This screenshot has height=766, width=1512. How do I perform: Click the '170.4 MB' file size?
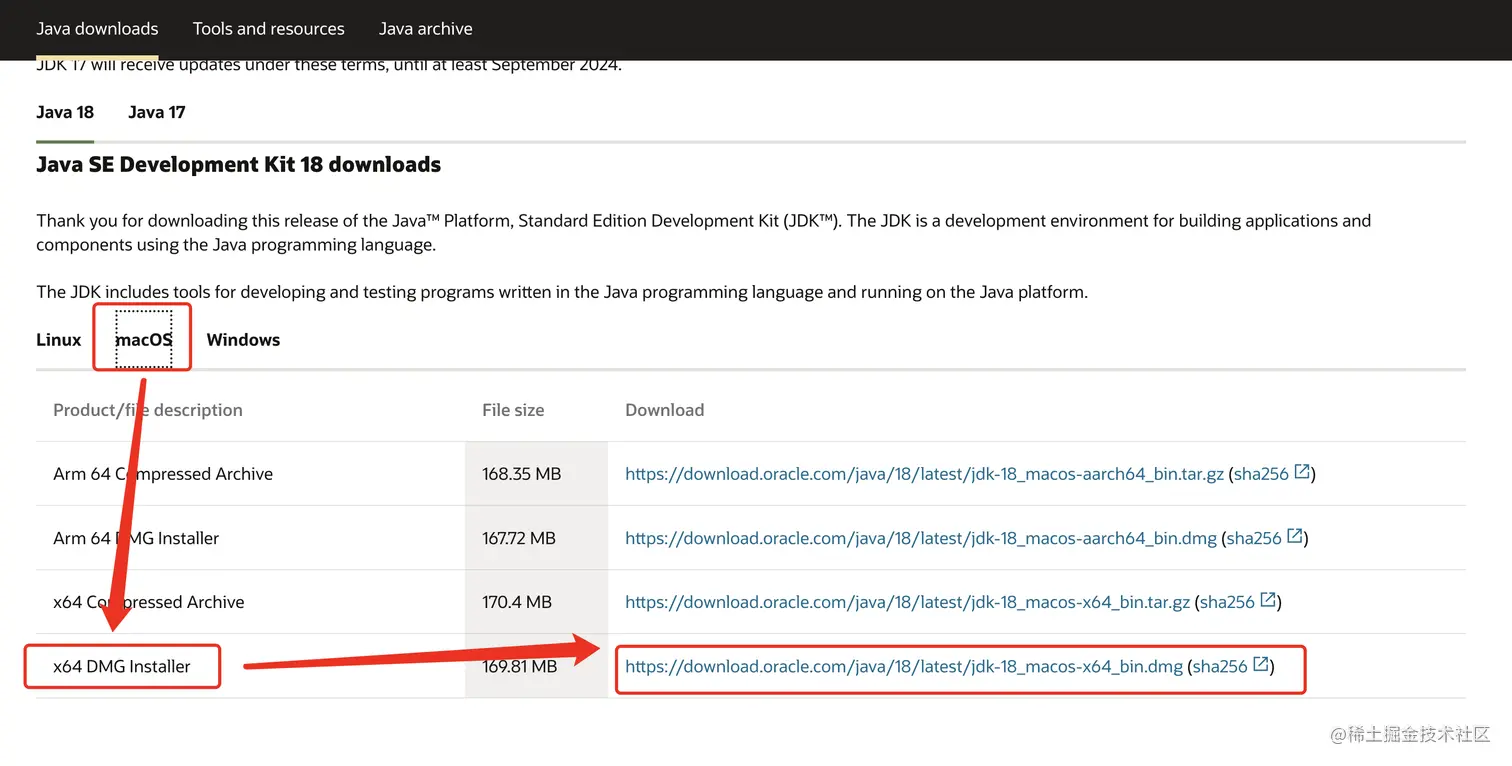[x=517, y=602]
